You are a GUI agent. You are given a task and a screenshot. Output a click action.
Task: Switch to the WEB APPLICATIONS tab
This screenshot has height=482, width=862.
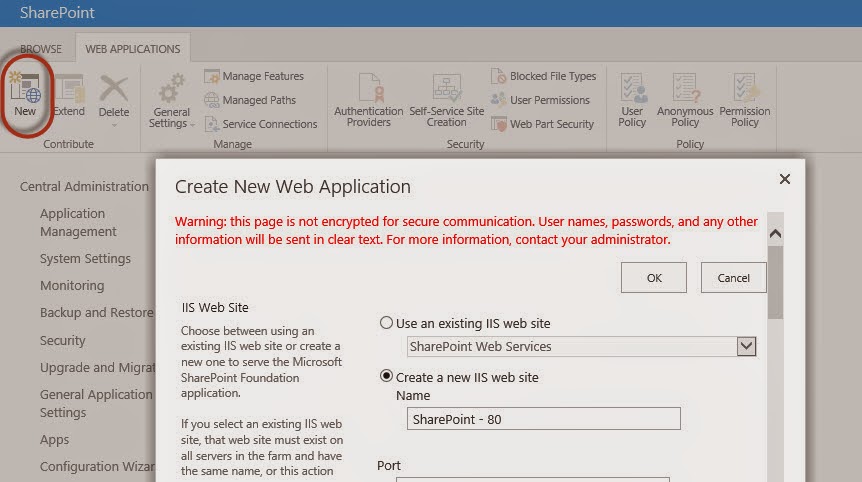(x=132, y=49)
